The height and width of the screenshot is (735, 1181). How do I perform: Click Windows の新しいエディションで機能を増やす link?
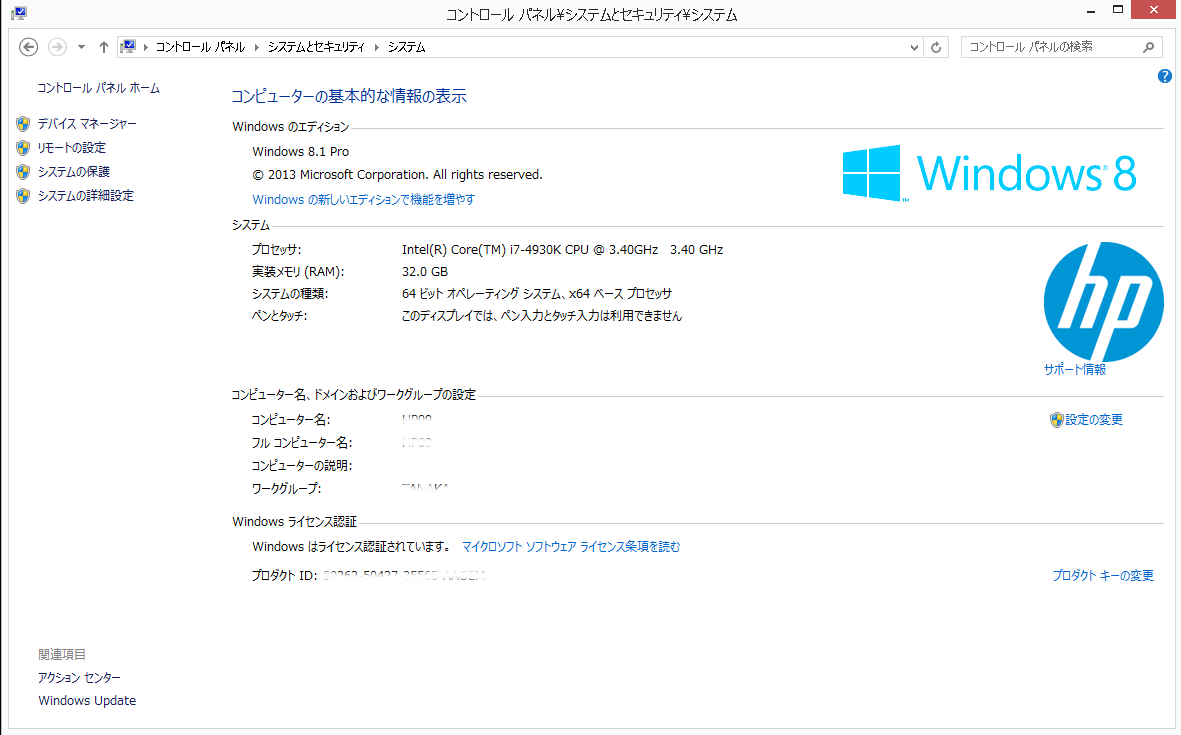(x=364, y=200)
